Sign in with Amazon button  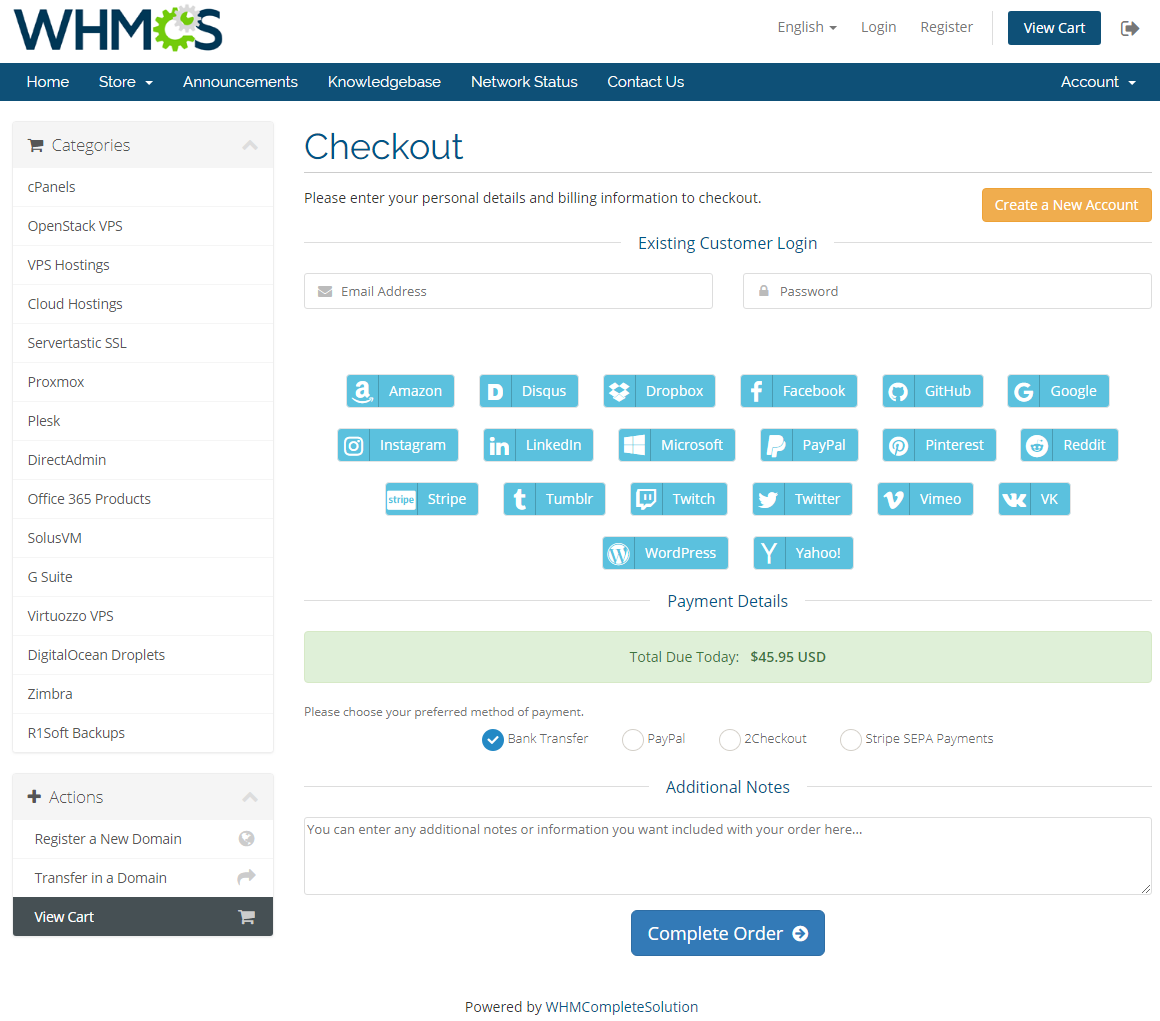400,391
